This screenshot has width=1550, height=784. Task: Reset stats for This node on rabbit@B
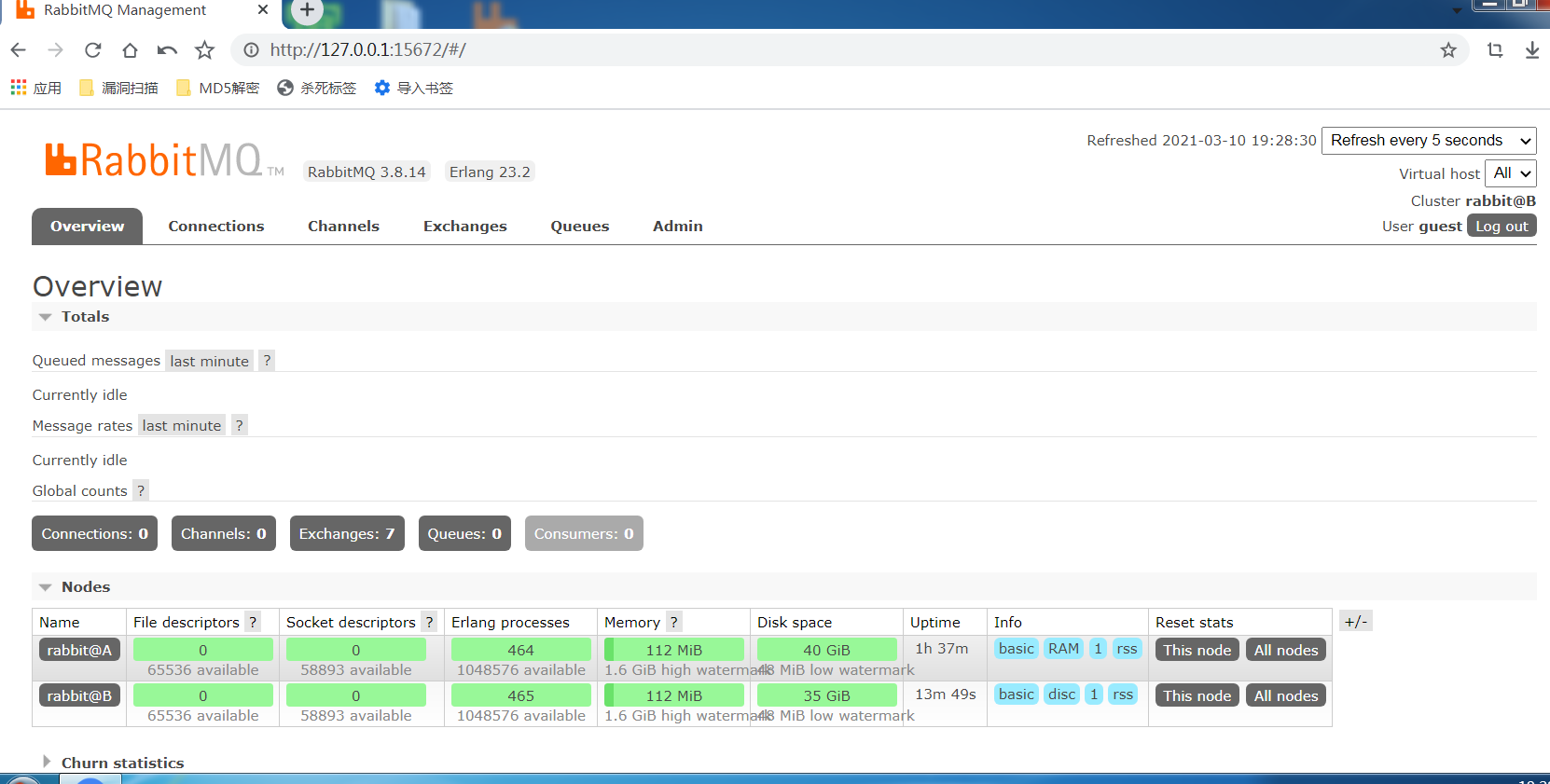pos(1197,695)
